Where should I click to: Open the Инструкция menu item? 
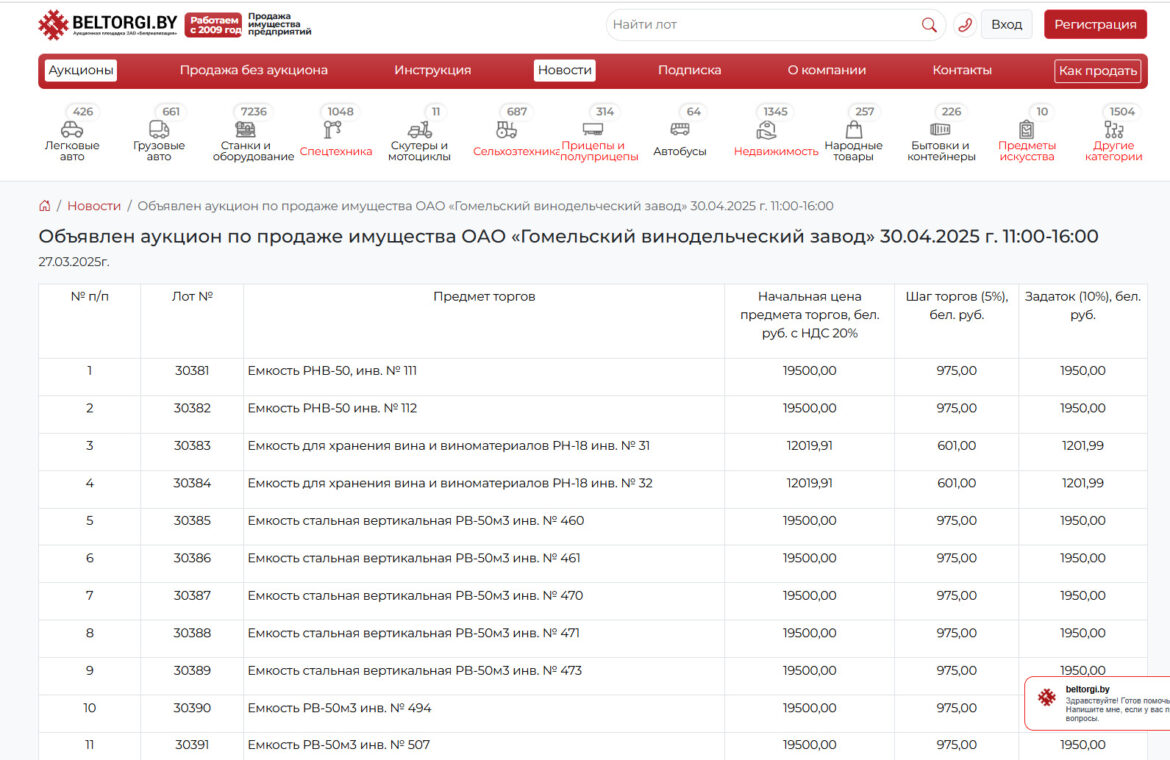pyautogui.click(x=433, y=70)
